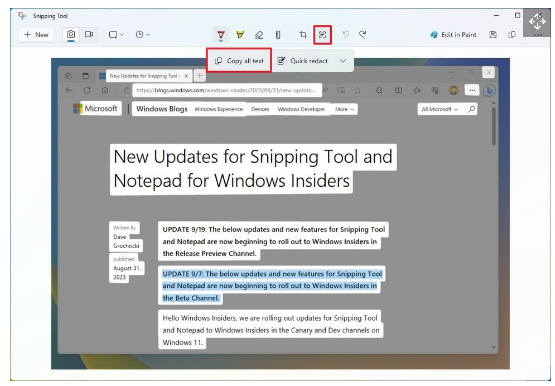Close the browser tab in the capture

pos(187,76)
